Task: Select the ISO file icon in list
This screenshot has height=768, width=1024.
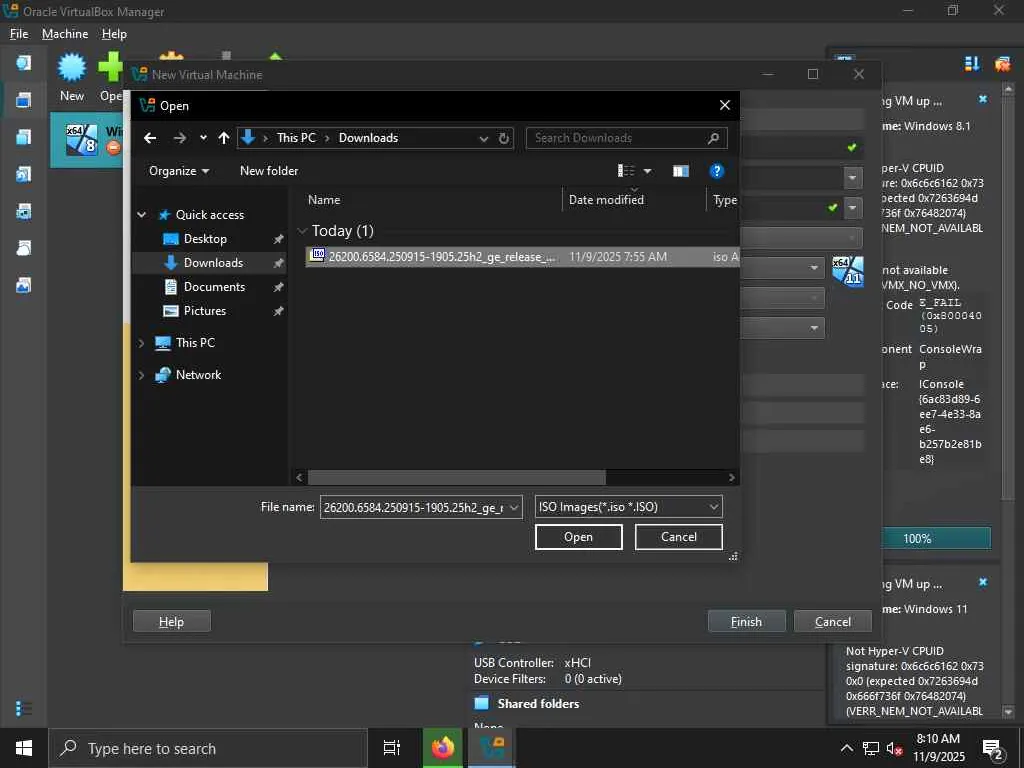Action: [317, 255]
